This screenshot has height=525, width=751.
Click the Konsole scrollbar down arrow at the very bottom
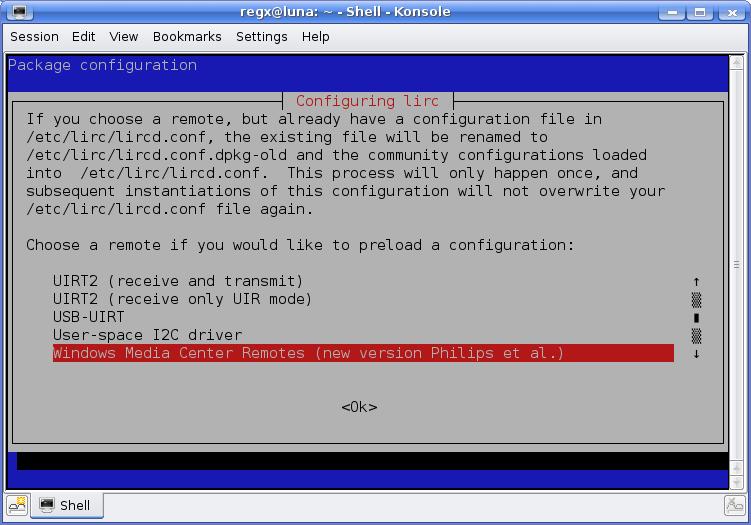[736, 481]
